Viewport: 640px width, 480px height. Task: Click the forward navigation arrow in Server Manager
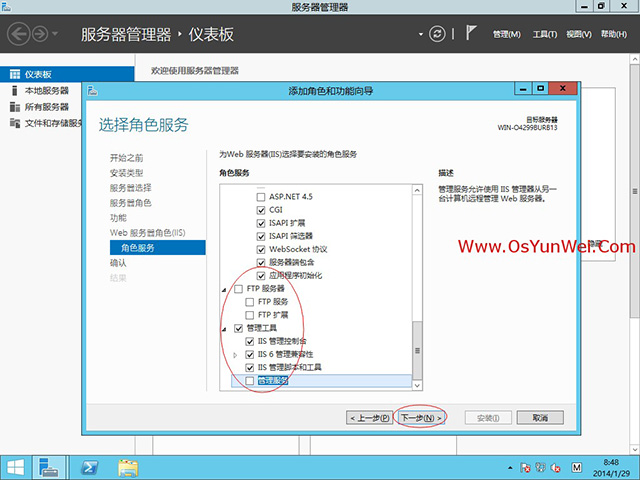pos(40,34)
